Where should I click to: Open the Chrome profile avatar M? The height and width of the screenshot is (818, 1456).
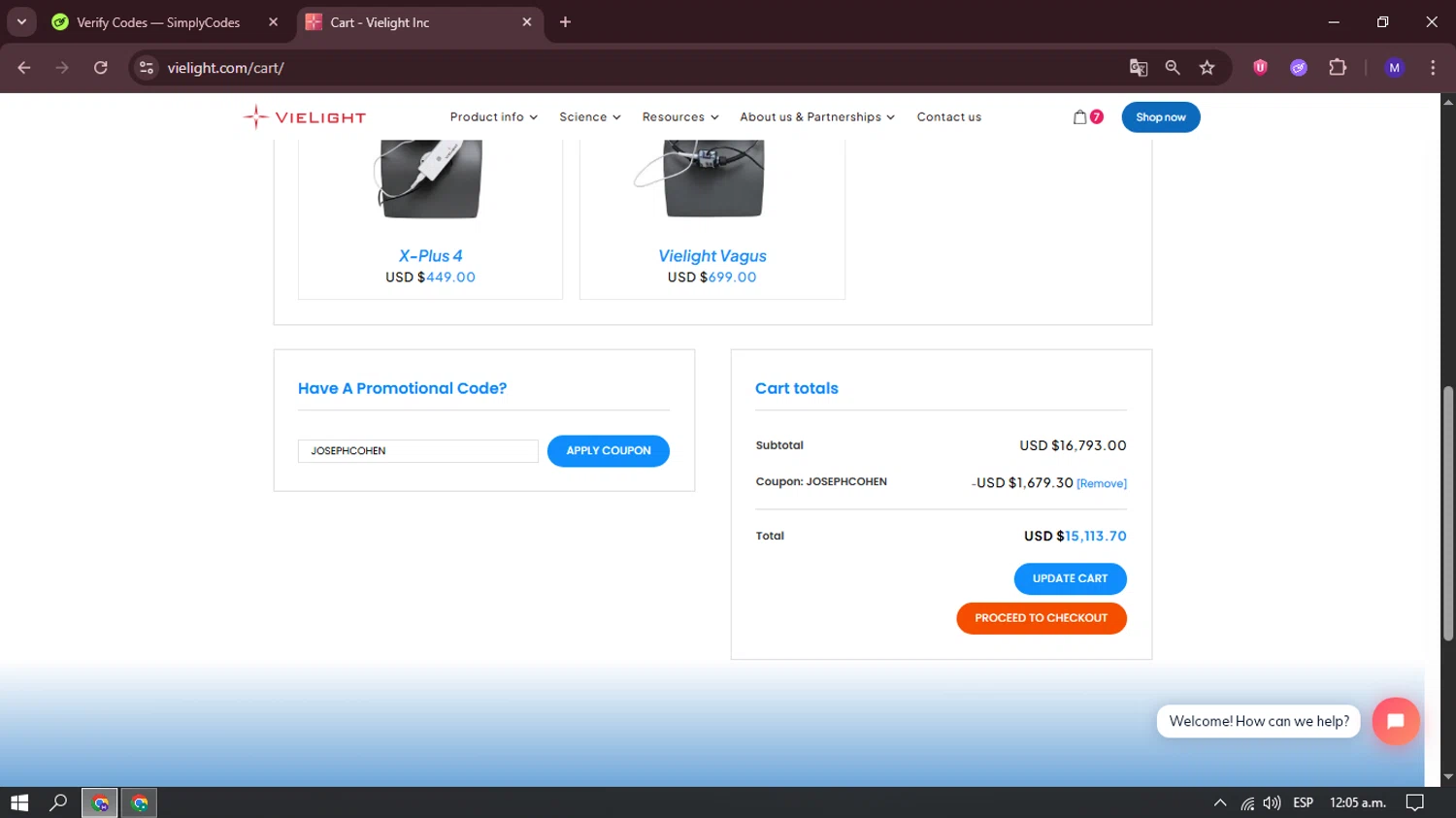coord(1395,68)
